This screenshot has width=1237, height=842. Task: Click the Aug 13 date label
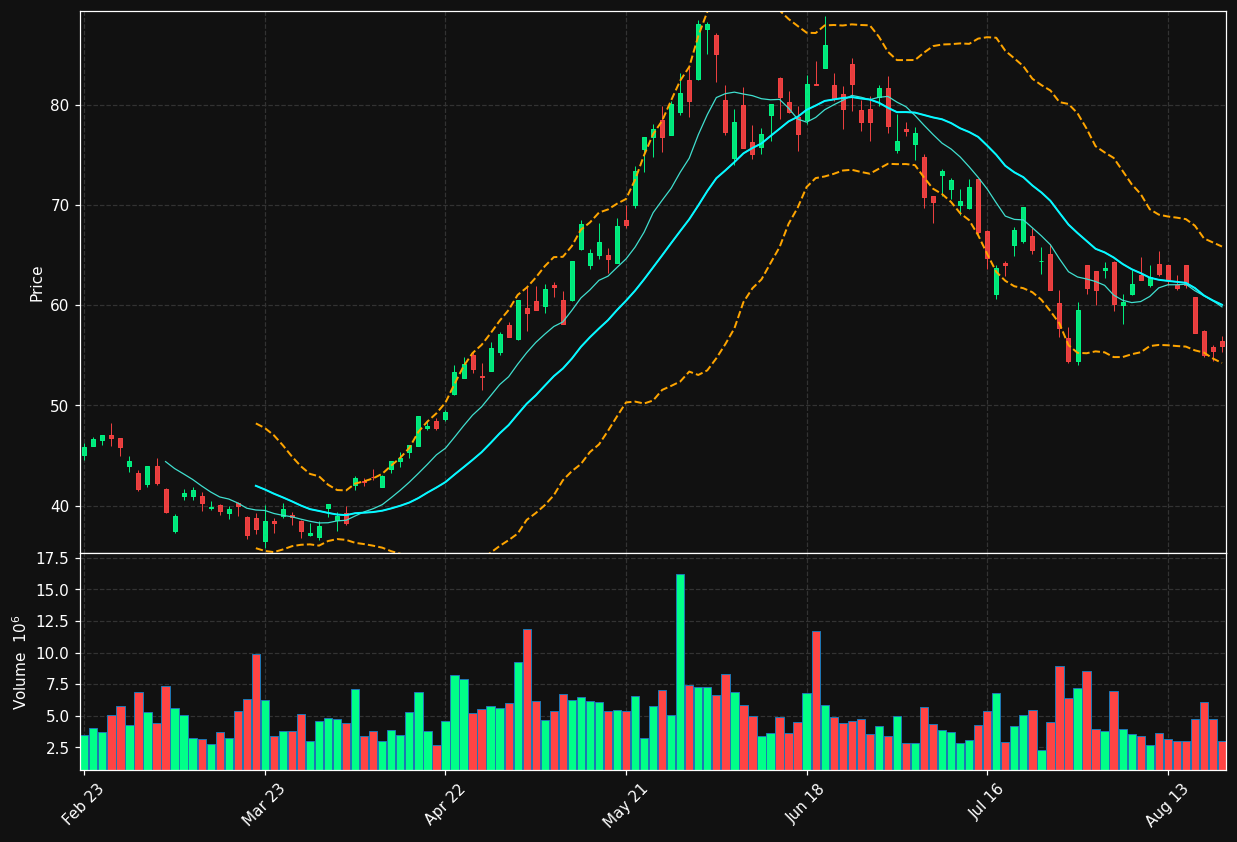(x=1165, y=805)
